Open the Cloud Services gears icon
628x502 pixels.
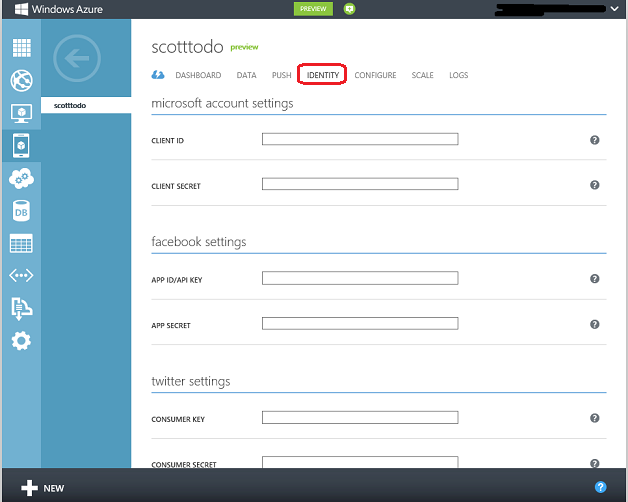point(22,178)
